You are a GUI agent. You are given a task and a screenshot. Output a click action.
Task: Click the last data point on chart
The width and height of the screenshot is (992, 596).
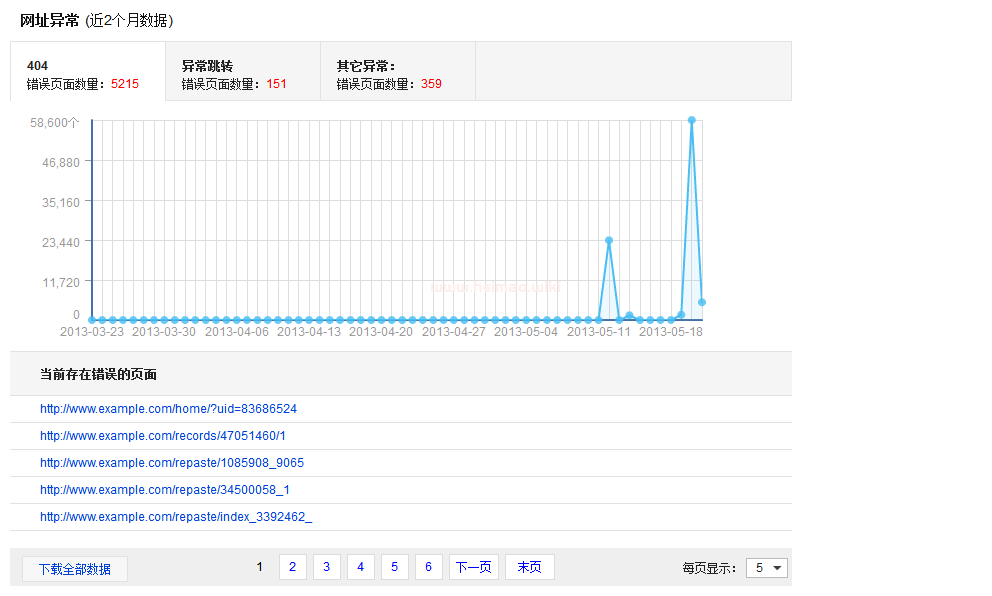702,302
